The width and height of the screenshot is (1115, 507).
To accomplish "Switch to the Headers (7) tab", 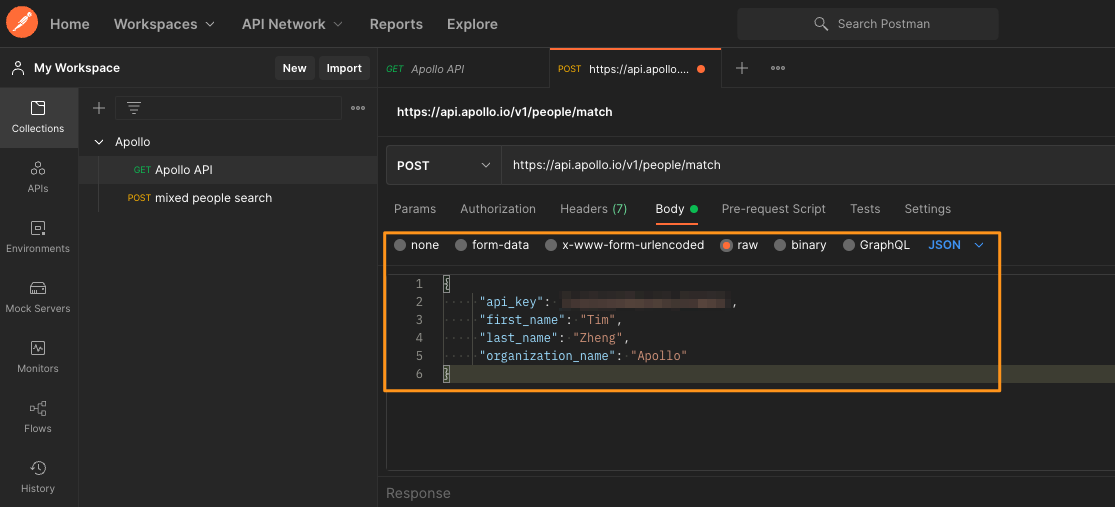I will [594, 209].
